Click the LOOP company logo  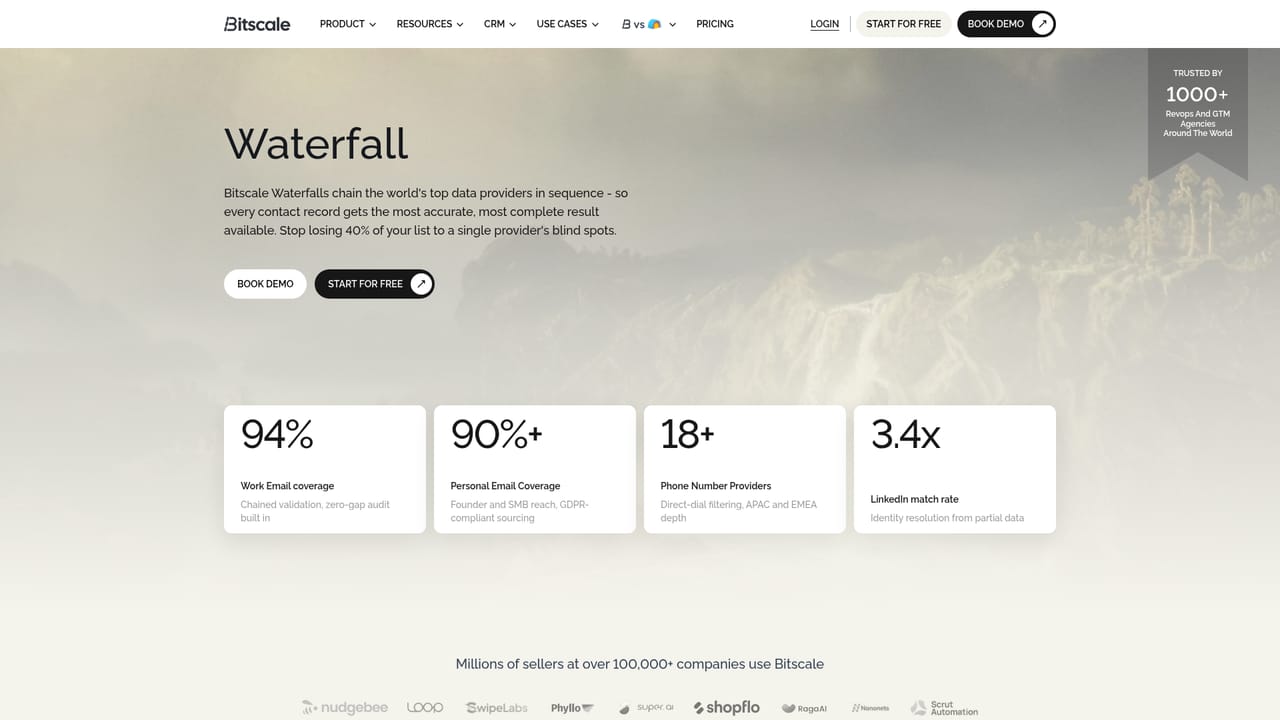click(x=425, y=707)
